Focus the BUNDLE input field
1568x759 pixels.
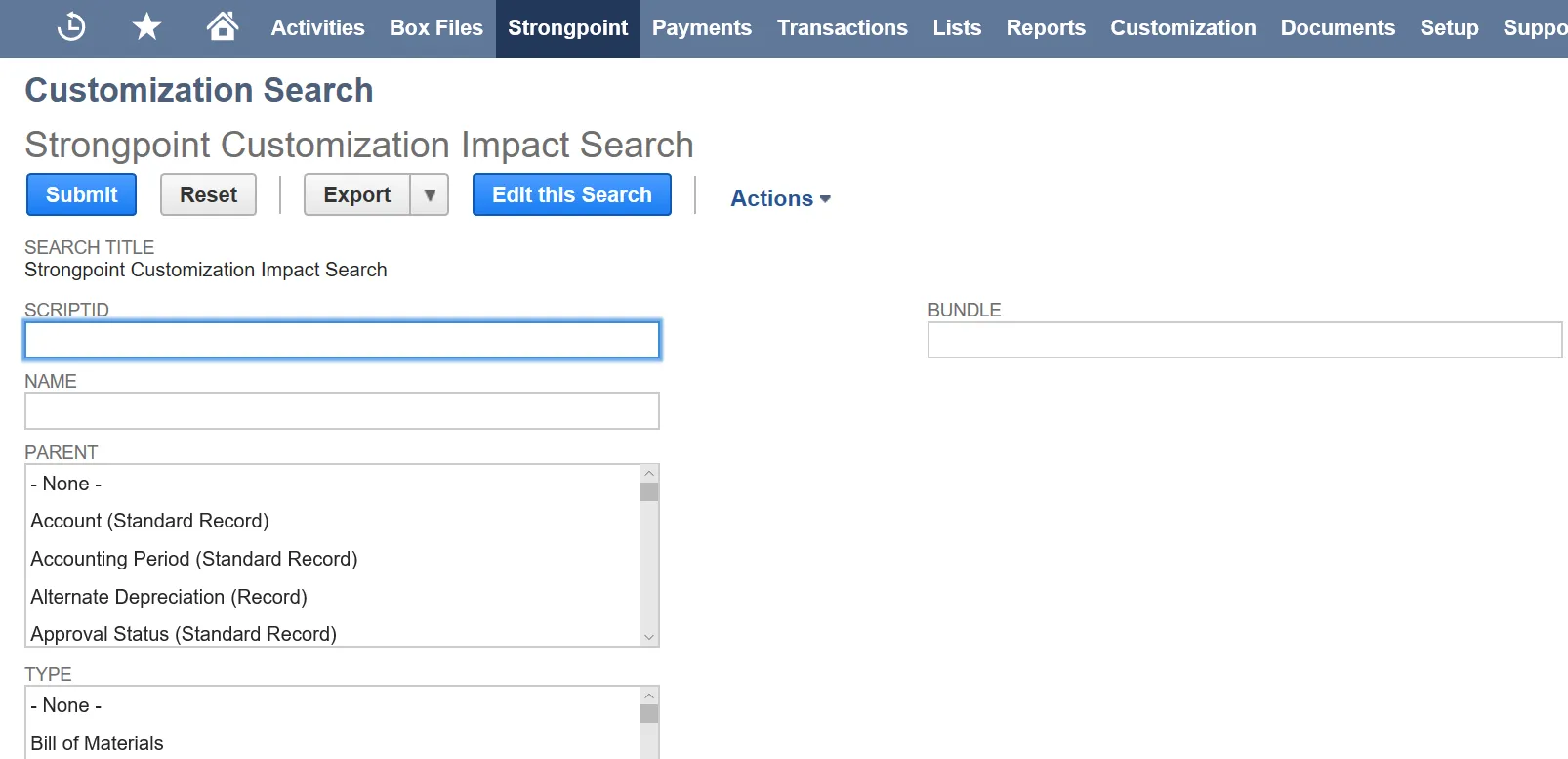pyautogui.click(x=1245, y=340)
